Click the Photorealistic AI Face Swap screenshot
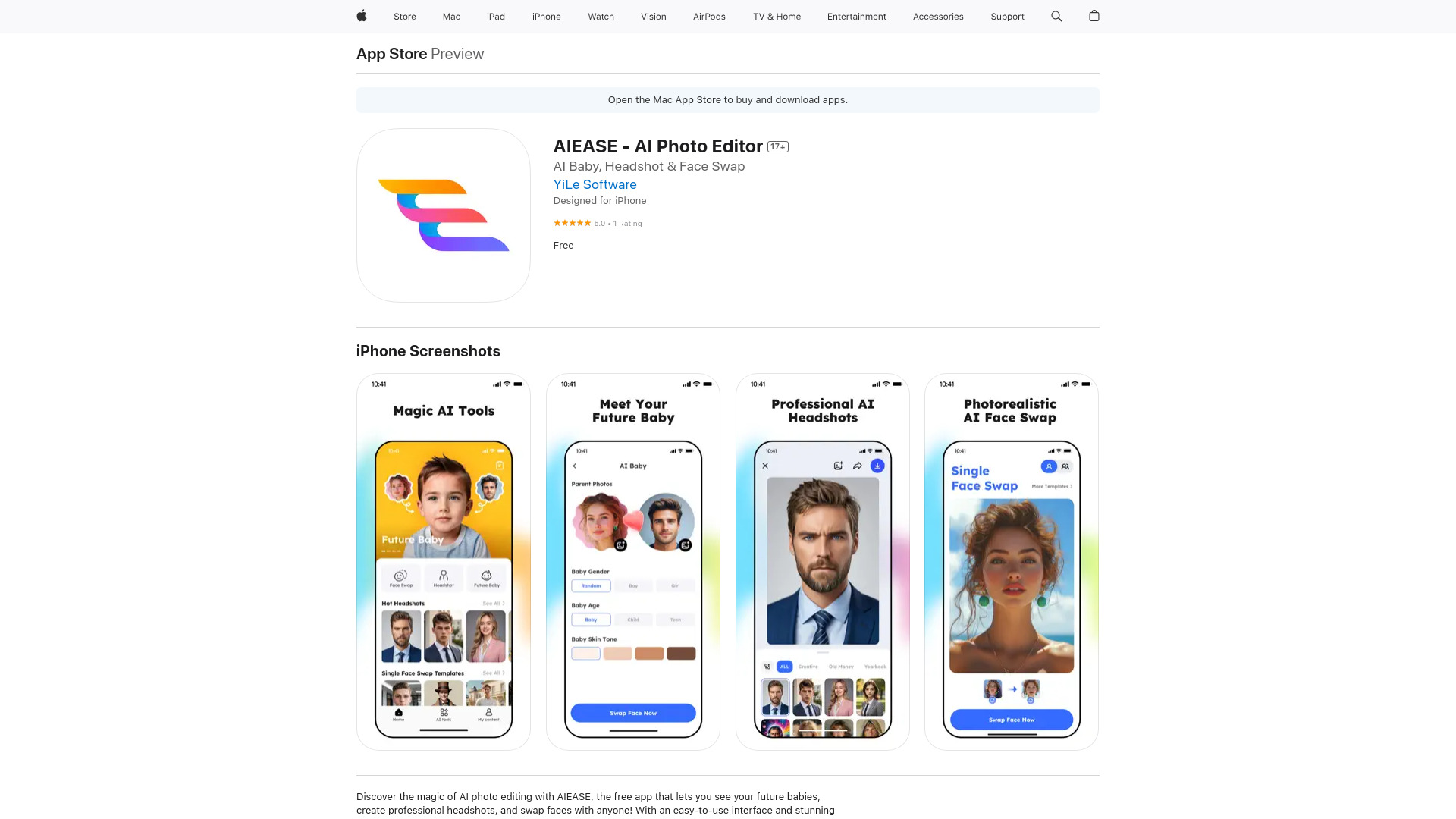This screenshot has height=819, width=1456. click(1011, 561)
